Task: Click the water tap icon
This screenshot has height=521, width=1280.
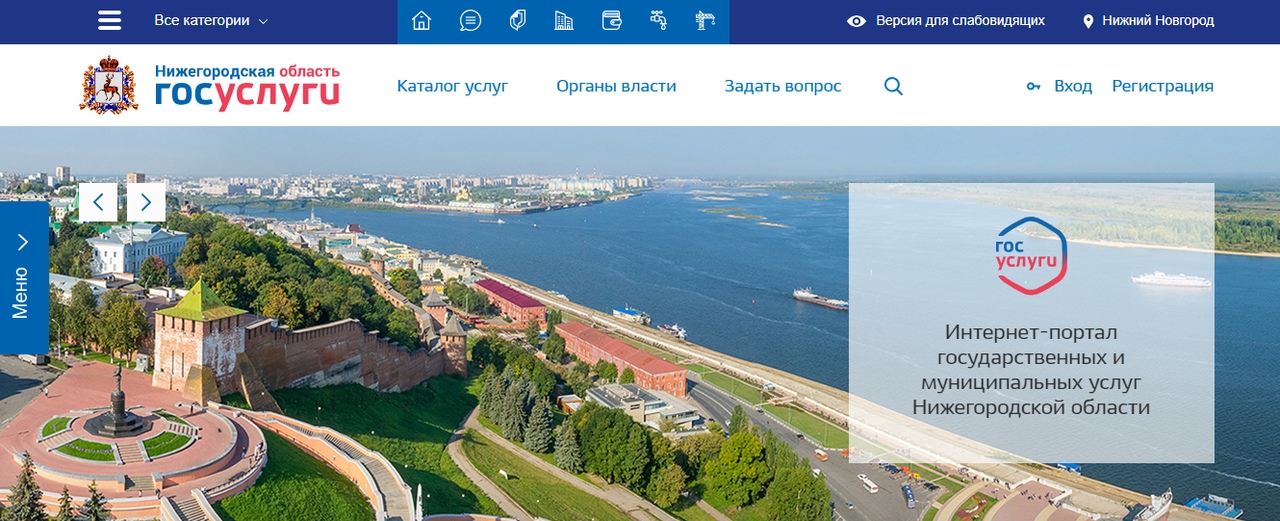Action: tap(658, 21)
